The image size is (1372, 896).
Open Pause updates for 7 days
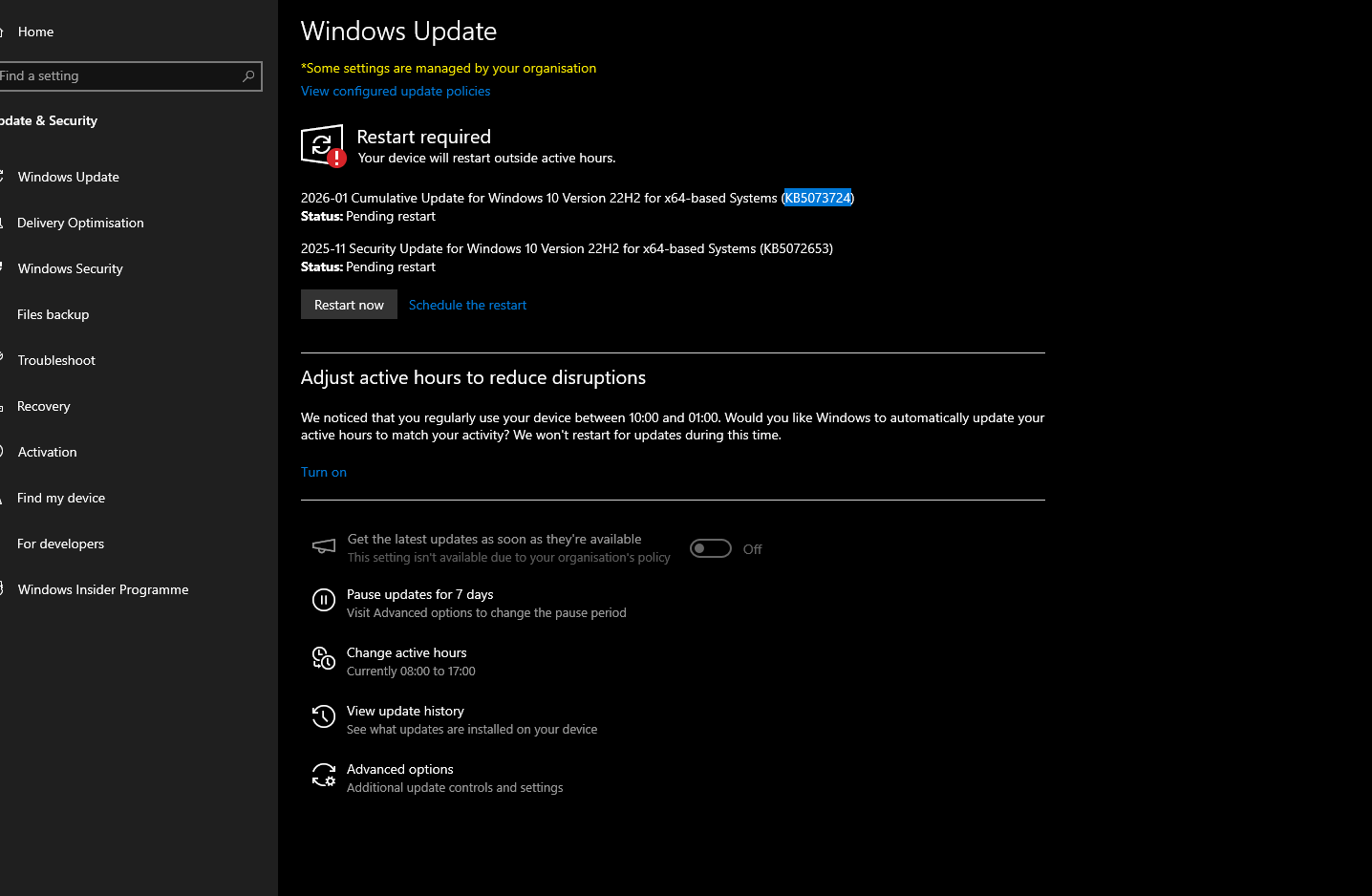tap(420, 594)
